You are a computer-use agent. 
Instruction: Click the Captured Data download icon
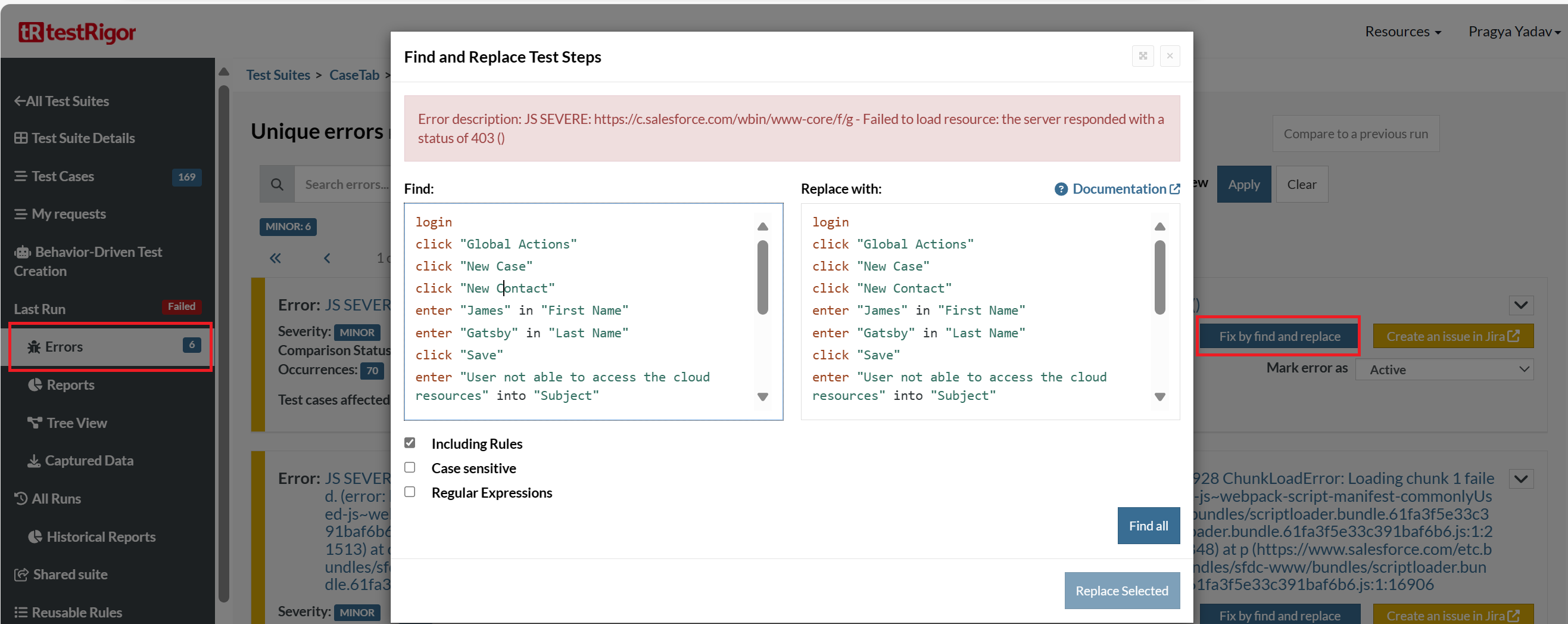tap(34, 461)
